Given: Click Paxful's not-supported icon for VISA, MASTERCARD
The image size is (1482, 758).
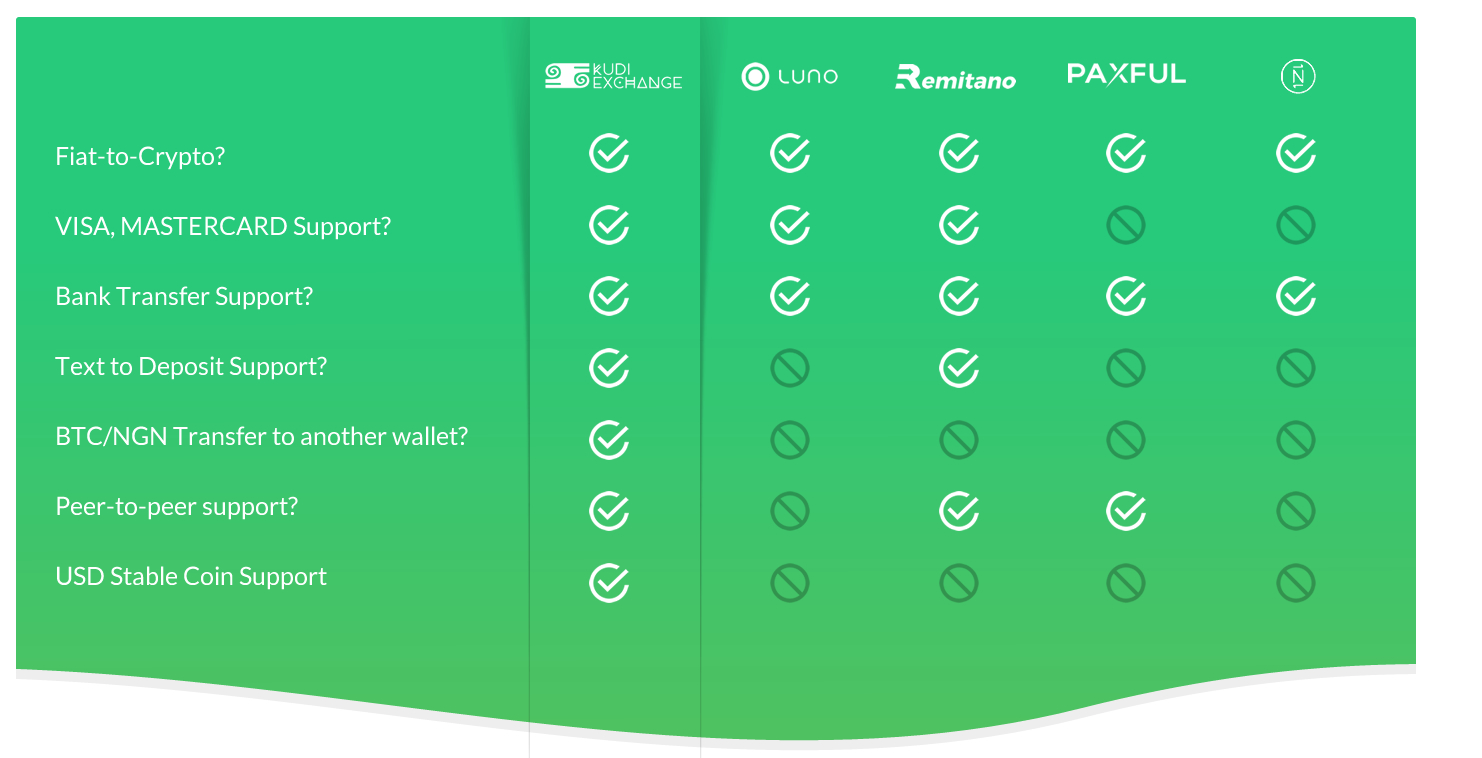Looking at the screenshot, I should click(x=1126, y=226).
